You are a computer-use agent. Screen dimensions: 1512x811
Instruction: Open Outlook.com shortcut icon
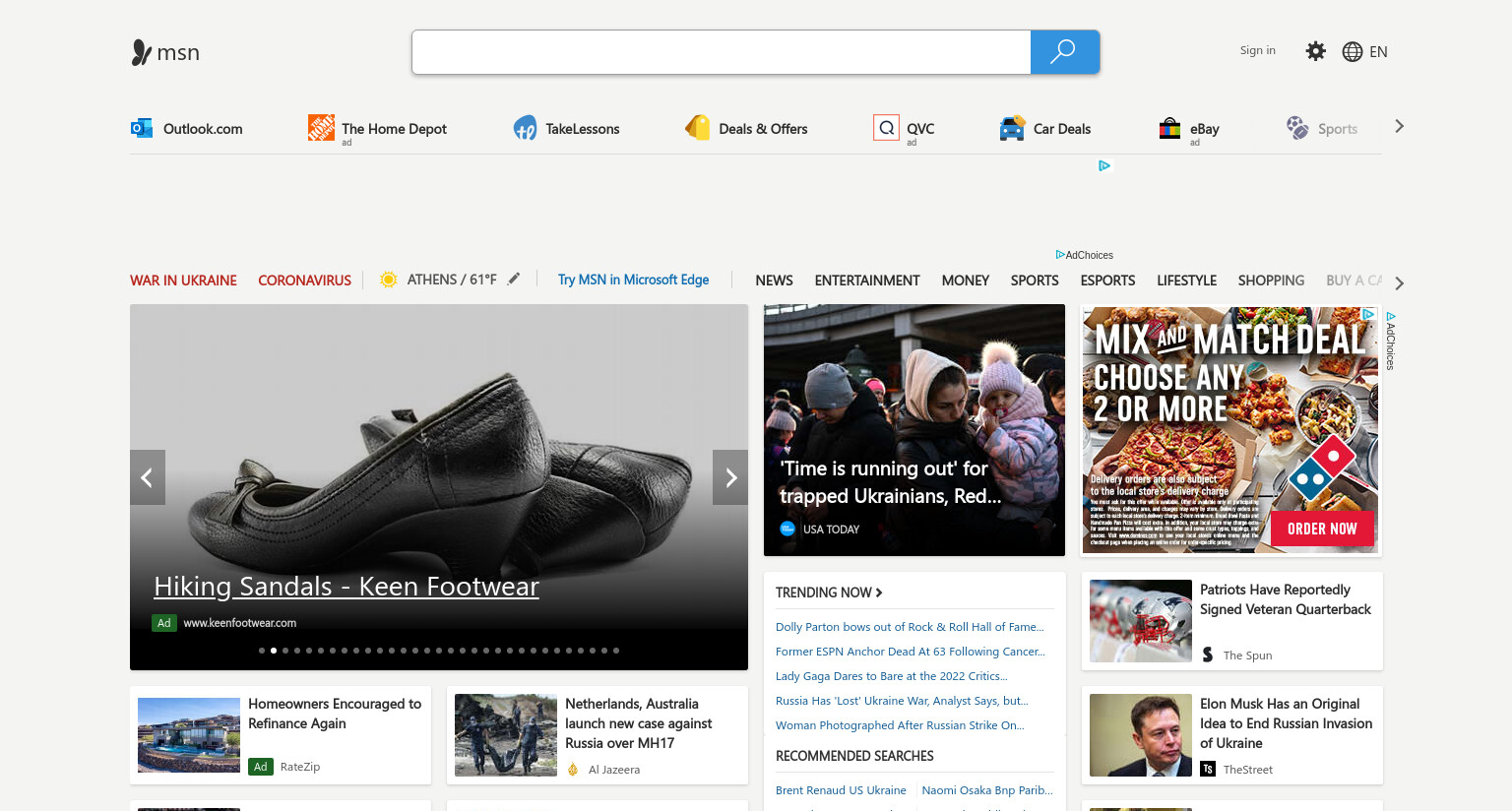pyautogui.click(x=142, y=128)
